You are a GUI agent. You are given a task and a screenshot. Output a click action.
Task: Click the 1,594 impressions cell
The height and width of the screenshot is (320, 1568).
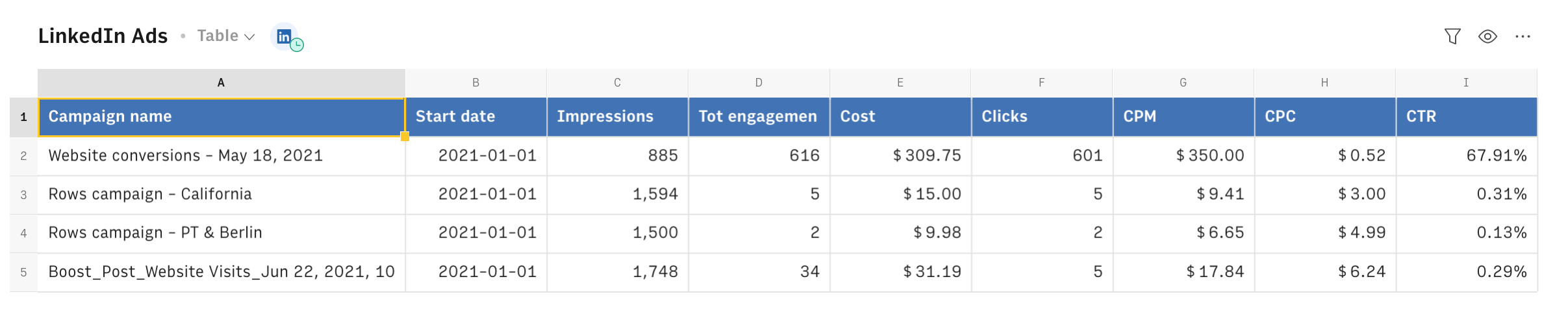(x=618, y=194)
